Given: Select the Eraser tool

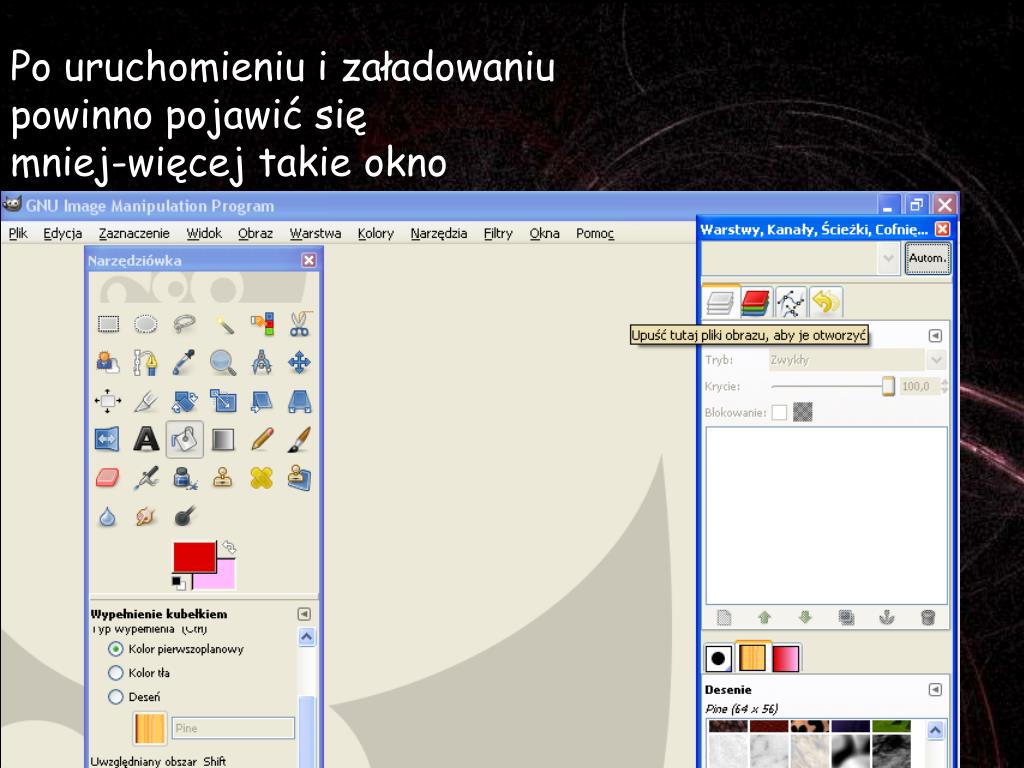Looking at the screenshot, I should point(108,478).
